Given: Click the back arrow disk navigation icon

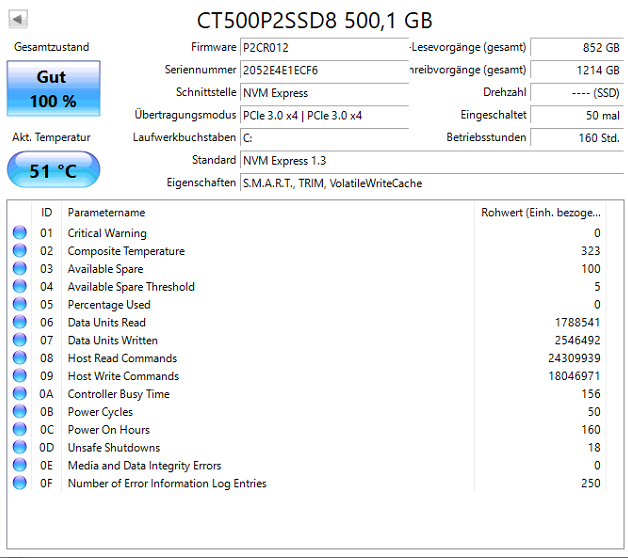Looking at the screenshot, I should [18, 19].
